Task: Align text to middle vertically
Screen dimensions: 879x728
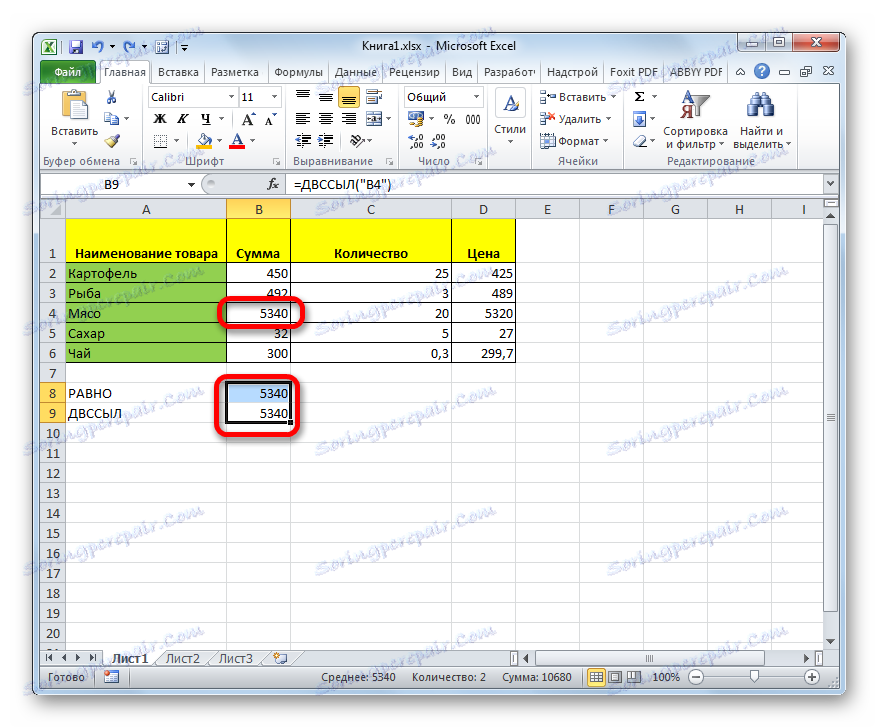Action: (x=326, y=97)
